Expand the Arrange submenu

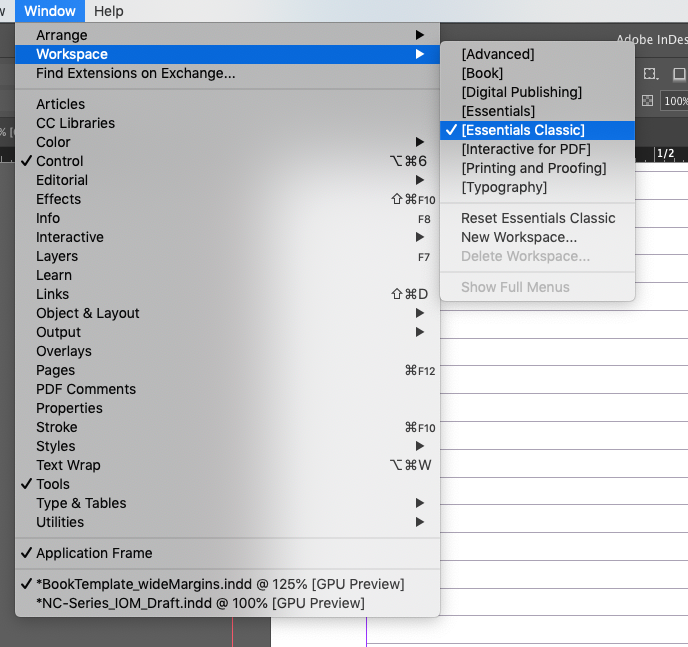point(227,35)
